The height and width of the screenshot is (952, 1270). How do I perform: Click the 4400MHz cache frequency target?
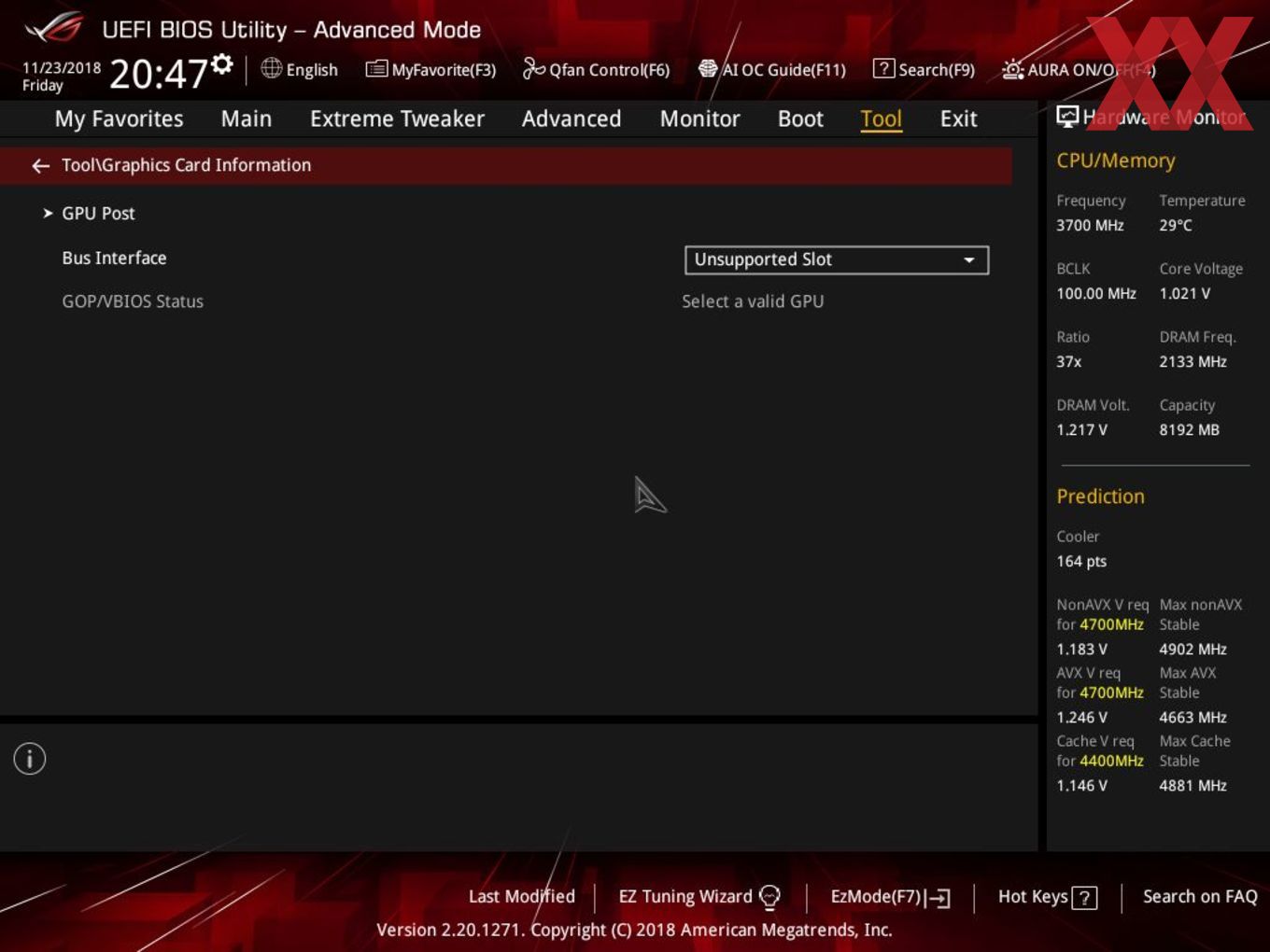click(1111, 761)
